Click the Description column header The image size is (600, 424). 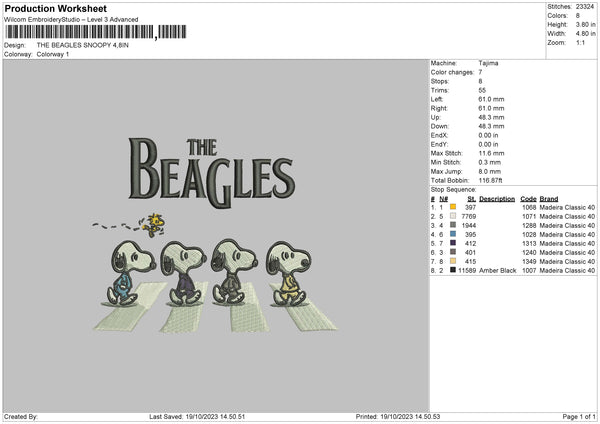click(x=497, y=199)
